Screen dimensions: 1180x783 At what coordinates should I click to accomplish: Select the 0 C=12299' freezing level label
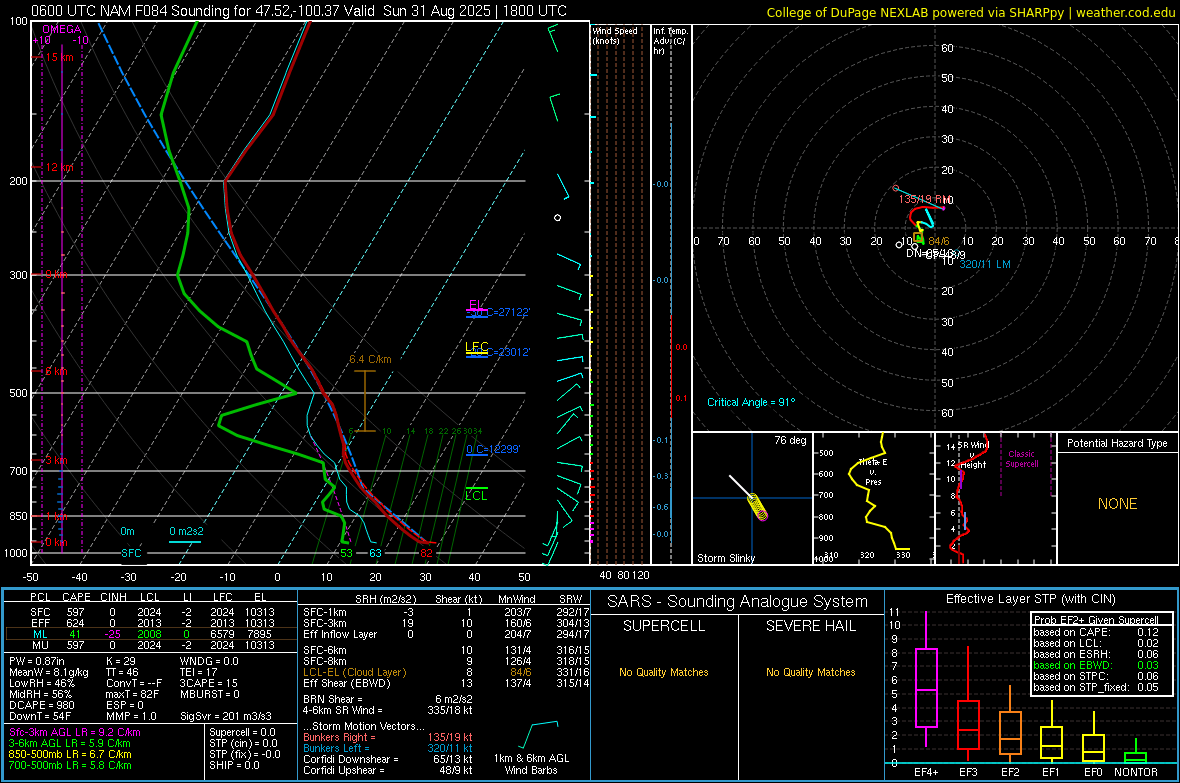pos(493,449)
